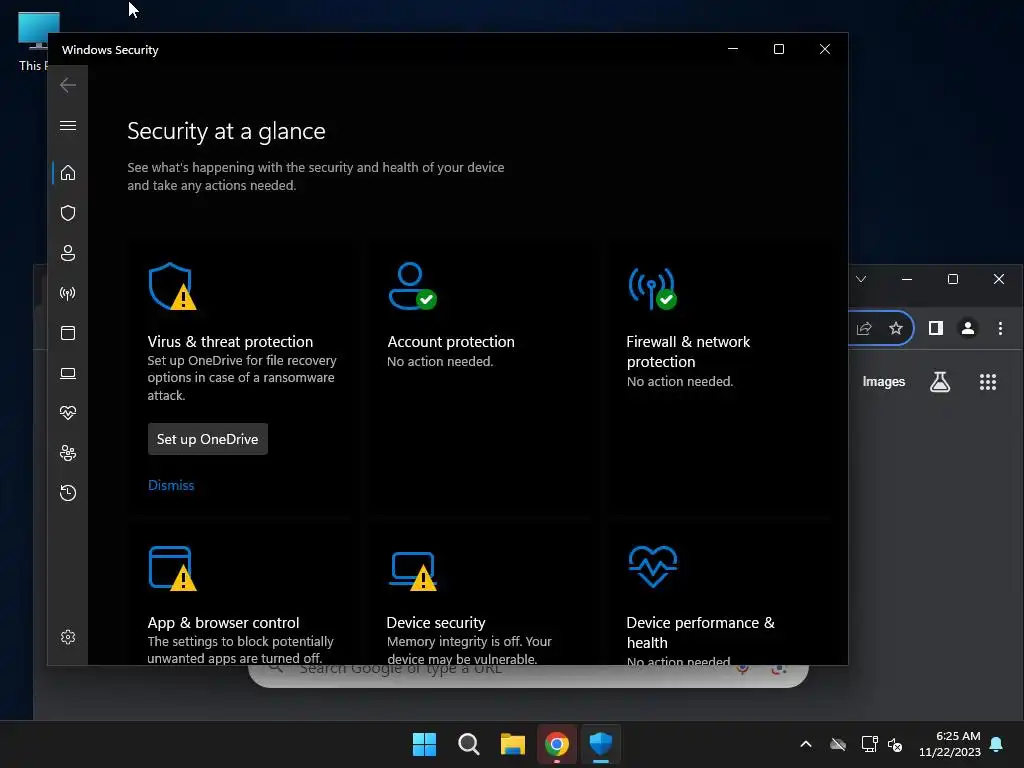Open Search Labs flask icon in Chrome

(940, 381)
